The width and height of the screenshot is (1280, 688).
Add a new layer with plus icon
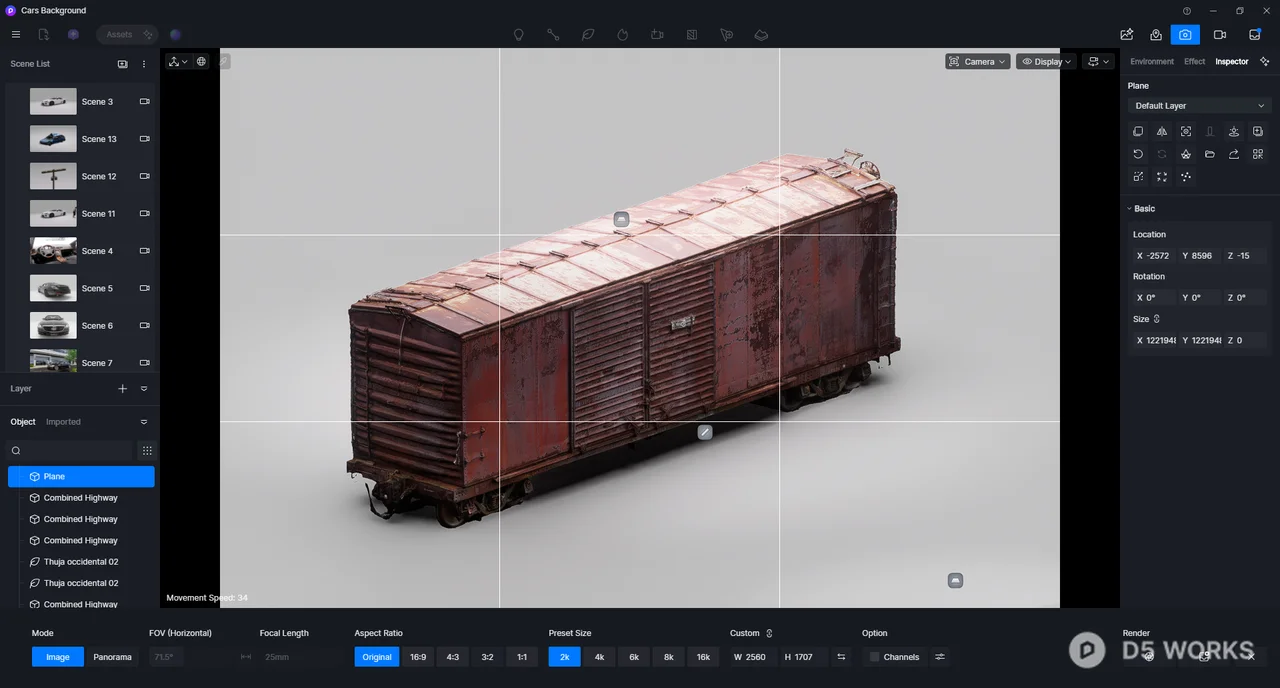(x=123, y=389)
